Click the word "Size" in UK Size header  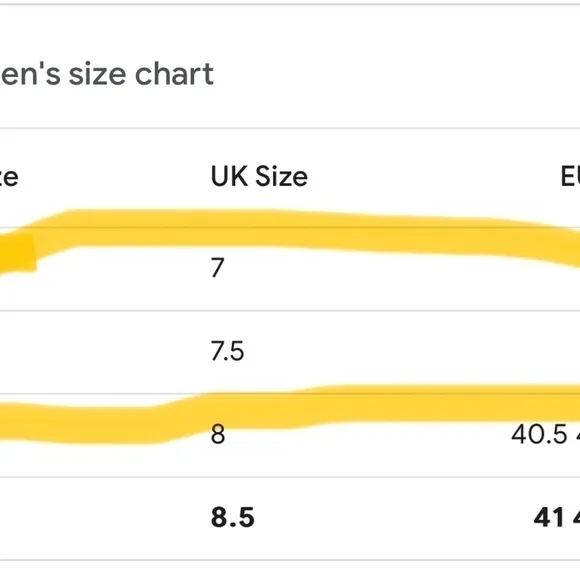pos(281,176)
